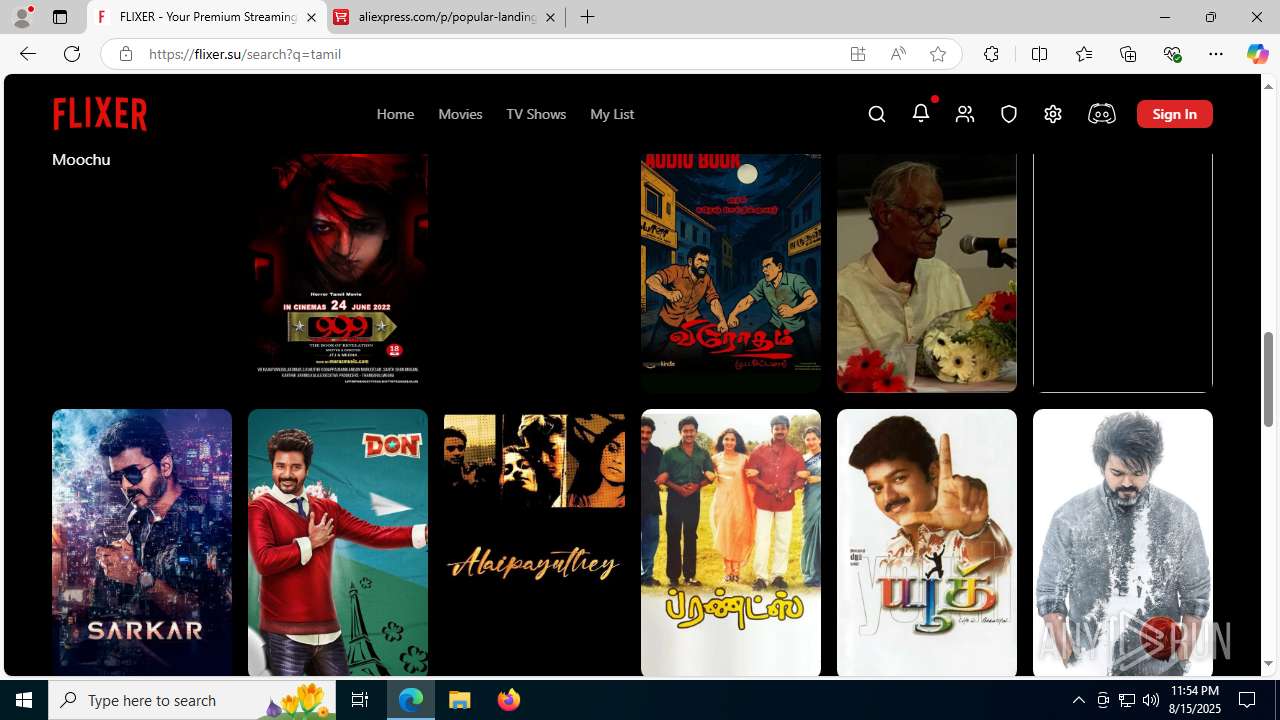Go to Home in Flixer navigation
The width and height of the screenshot is (1280, 720).
tap(395, 114)
